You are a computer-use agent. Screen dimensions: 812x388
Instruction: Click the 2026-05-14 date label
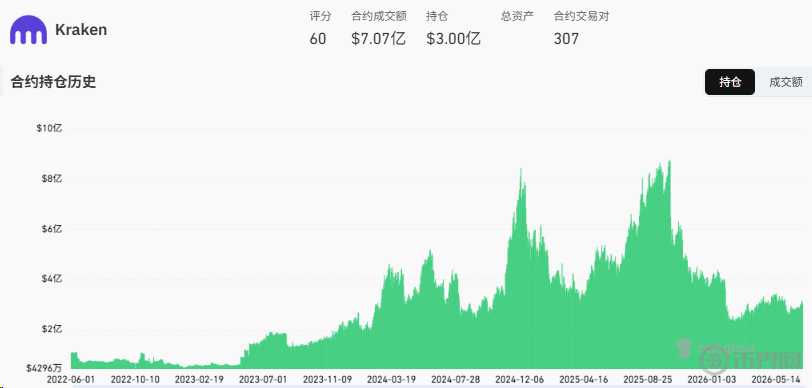point(776,379)
